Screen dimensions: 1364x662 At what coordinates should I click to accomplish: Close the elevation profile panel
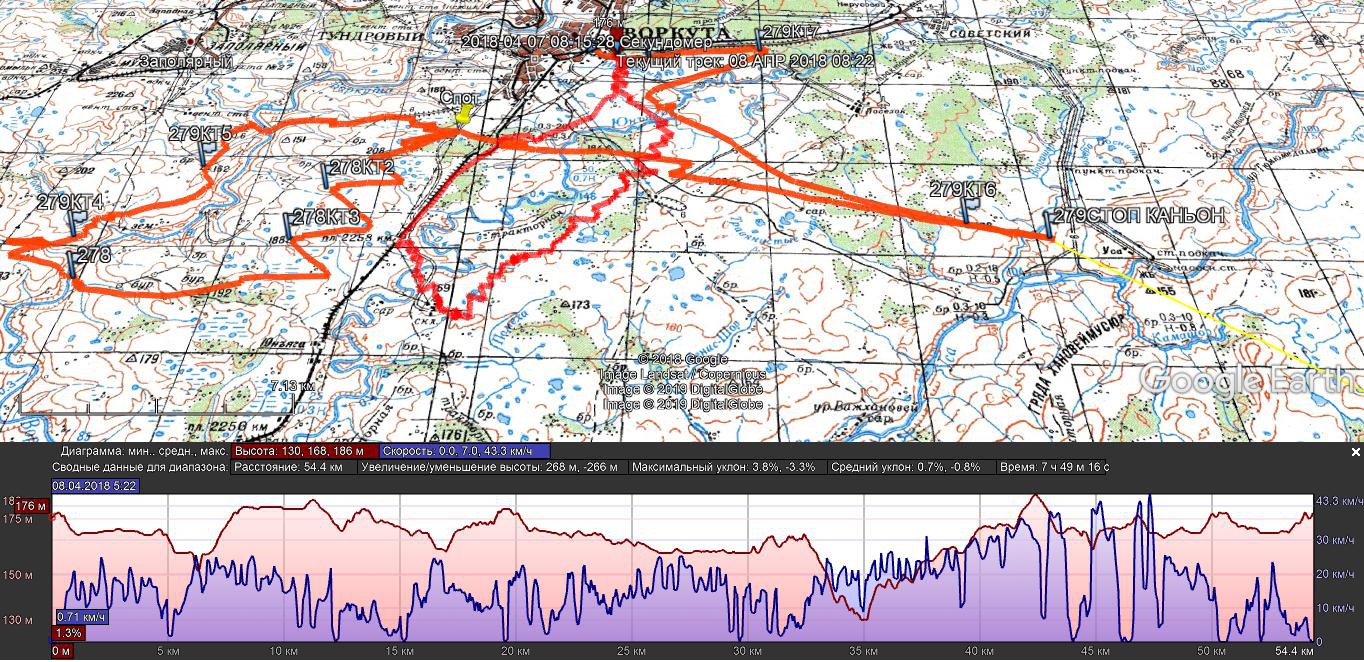1355,452
